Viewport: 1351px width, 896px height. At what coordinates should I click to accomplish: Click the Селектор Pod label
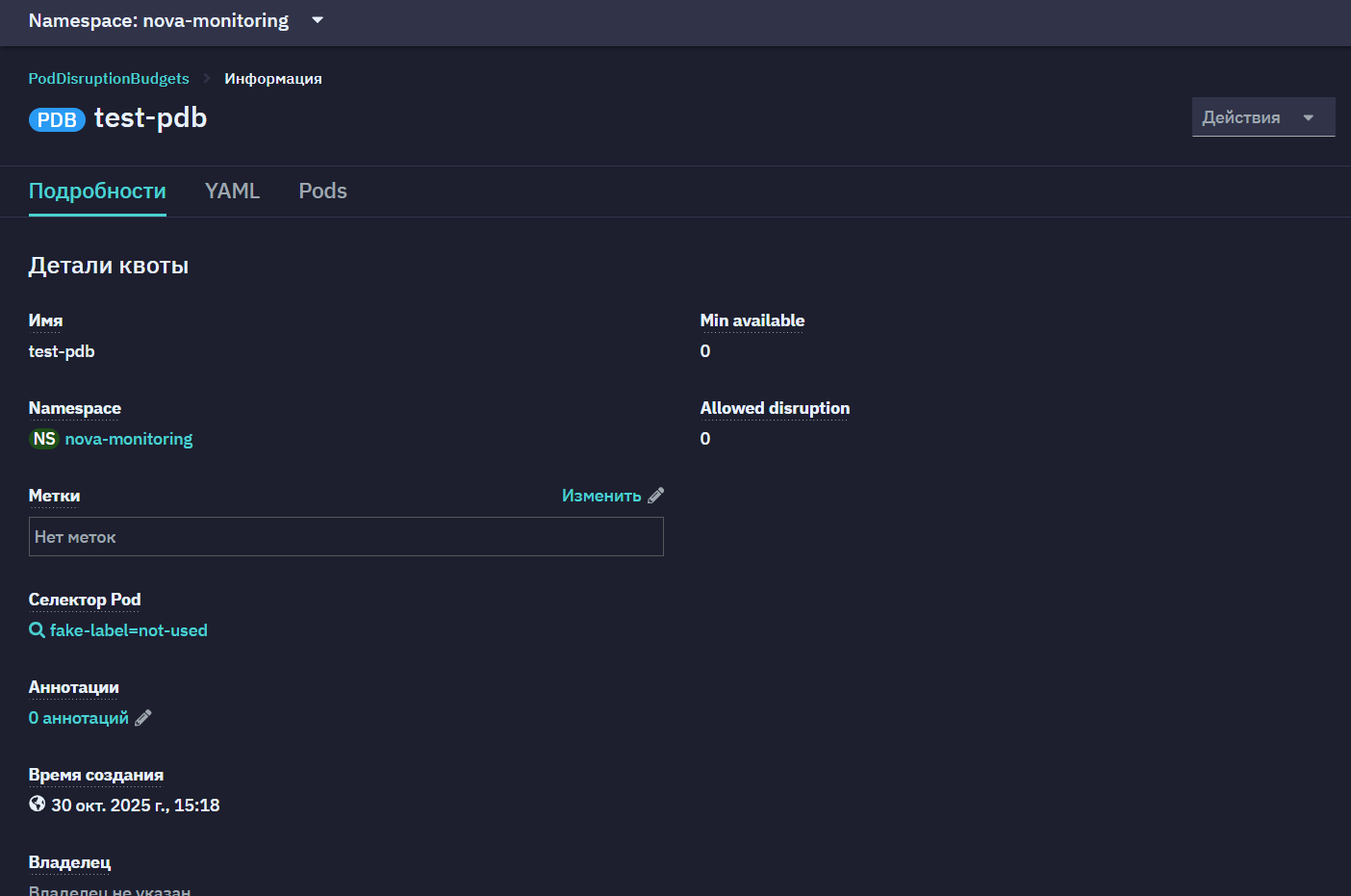pyautogui.click(x=85, y=600)
